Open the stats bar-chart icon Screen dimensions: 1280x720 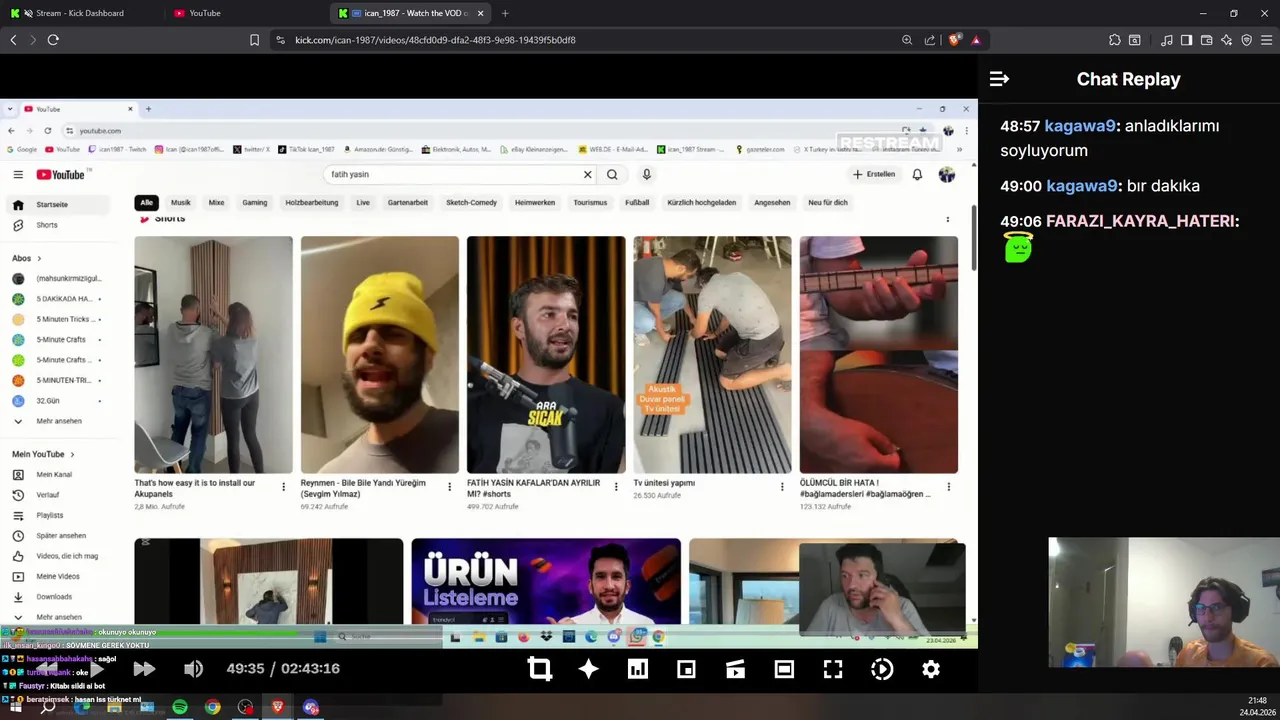pos(638,669)
